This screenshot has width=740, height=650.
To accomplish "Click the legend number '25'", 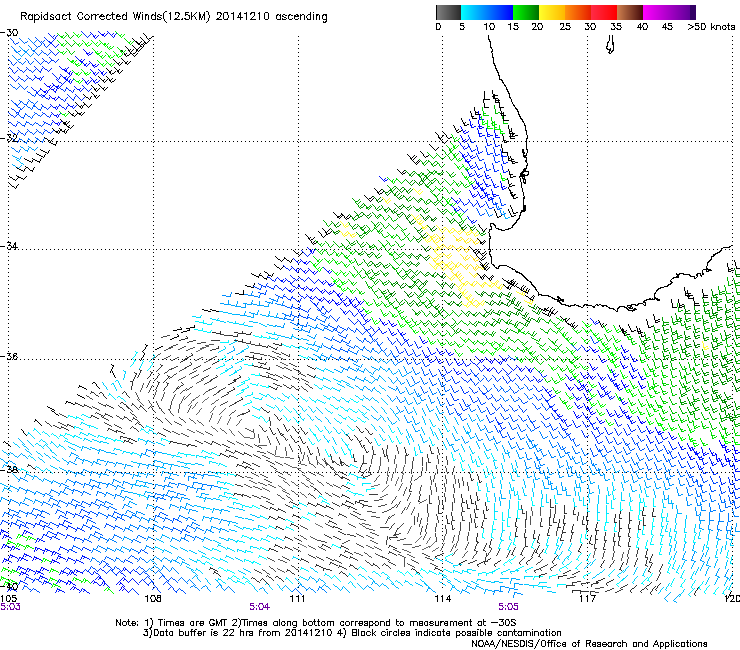I will (565, 27).
